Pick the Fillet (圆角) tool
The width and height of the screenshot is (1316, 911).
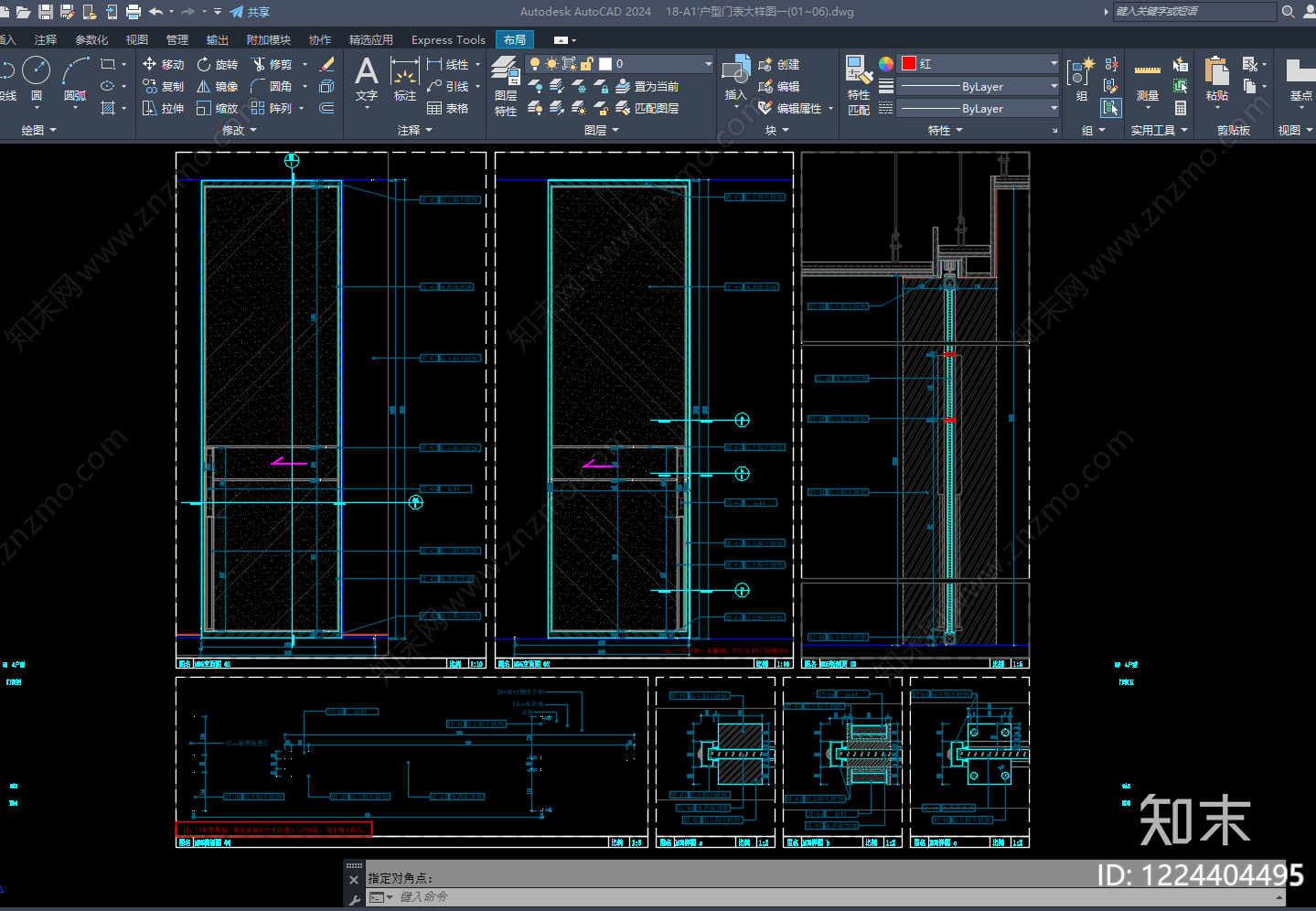[x=273, y=86]
